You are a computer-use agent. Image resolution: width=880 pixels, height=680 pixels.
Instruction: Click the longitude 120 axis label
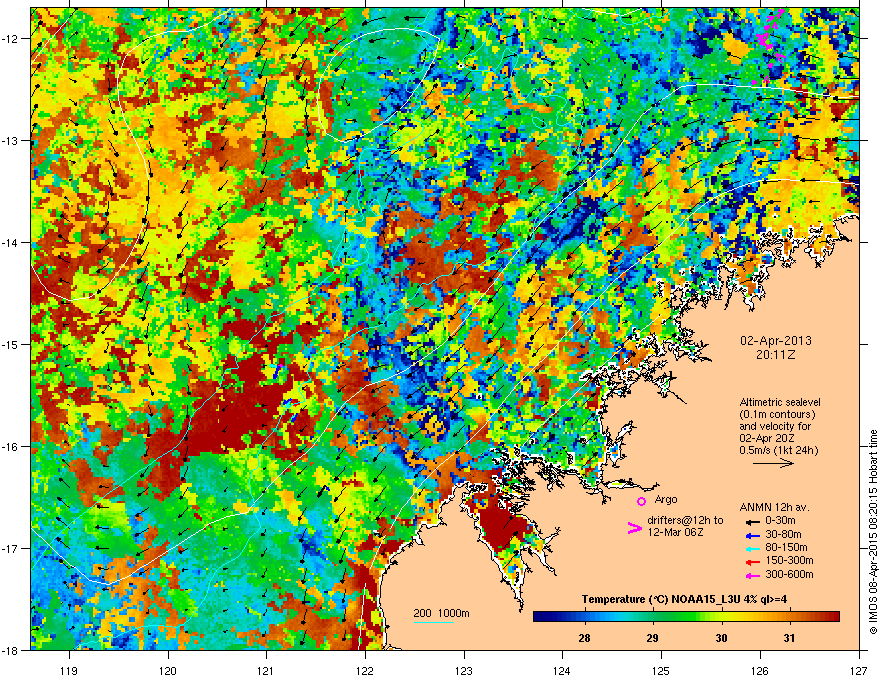pyautogui.click(x=168, y=670)
